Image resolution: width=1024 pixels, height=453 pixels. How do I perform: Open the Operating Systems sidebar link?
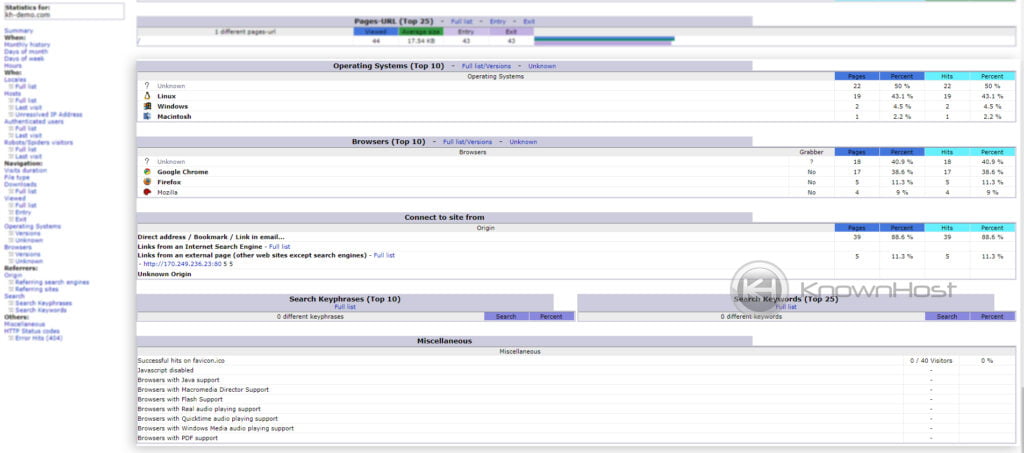[32, 226]
